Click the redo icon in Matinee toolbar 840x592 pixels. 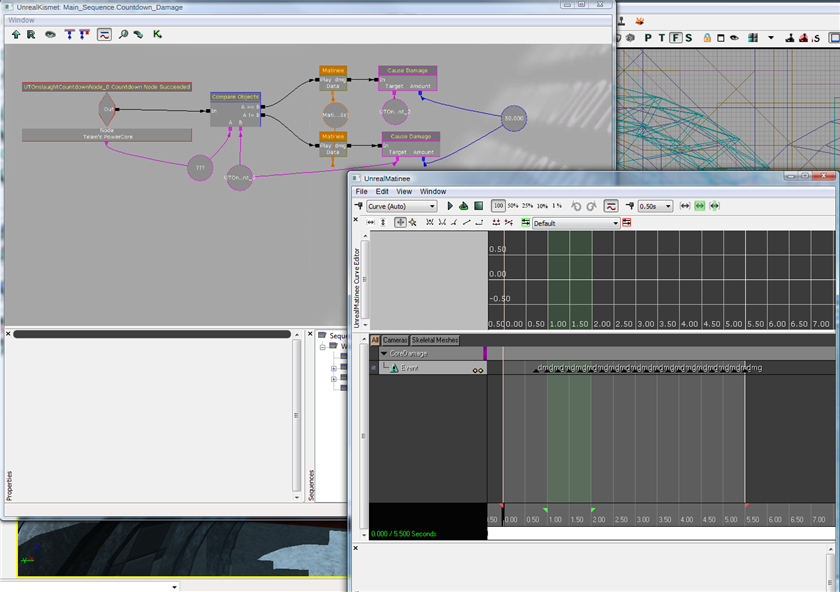pyautogui.click(x=591, y=206)
